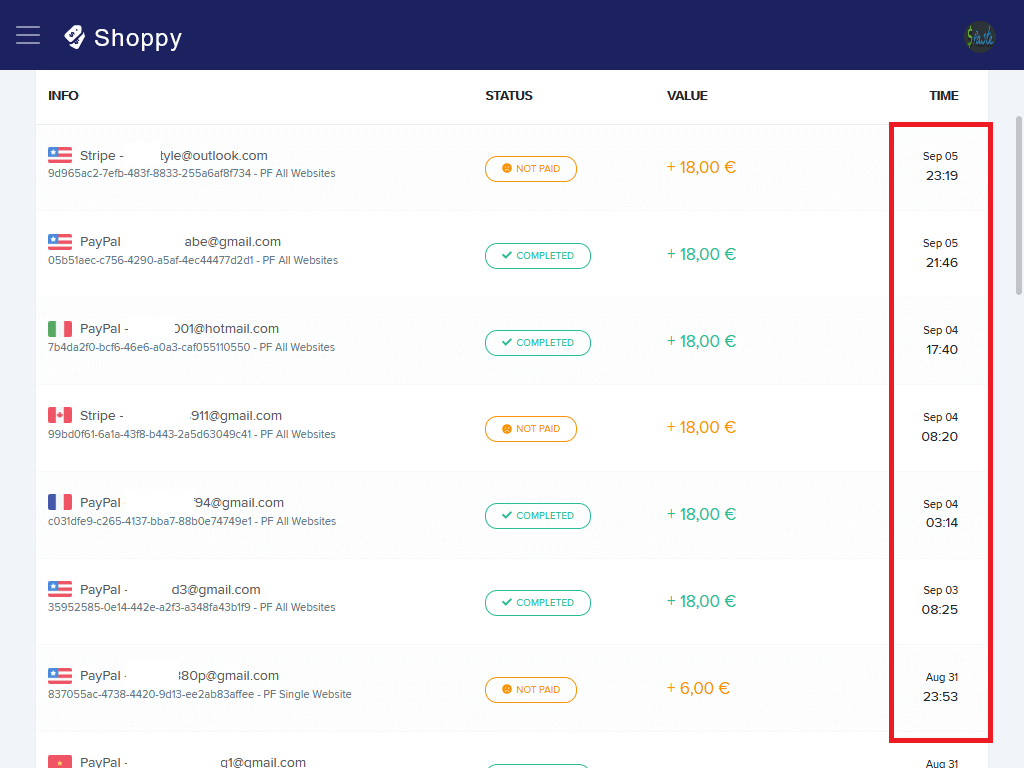Viewport: 1024px width, 768px height.
Task: Sort by the STATUS column header
Action: click(x=509, y=96)
